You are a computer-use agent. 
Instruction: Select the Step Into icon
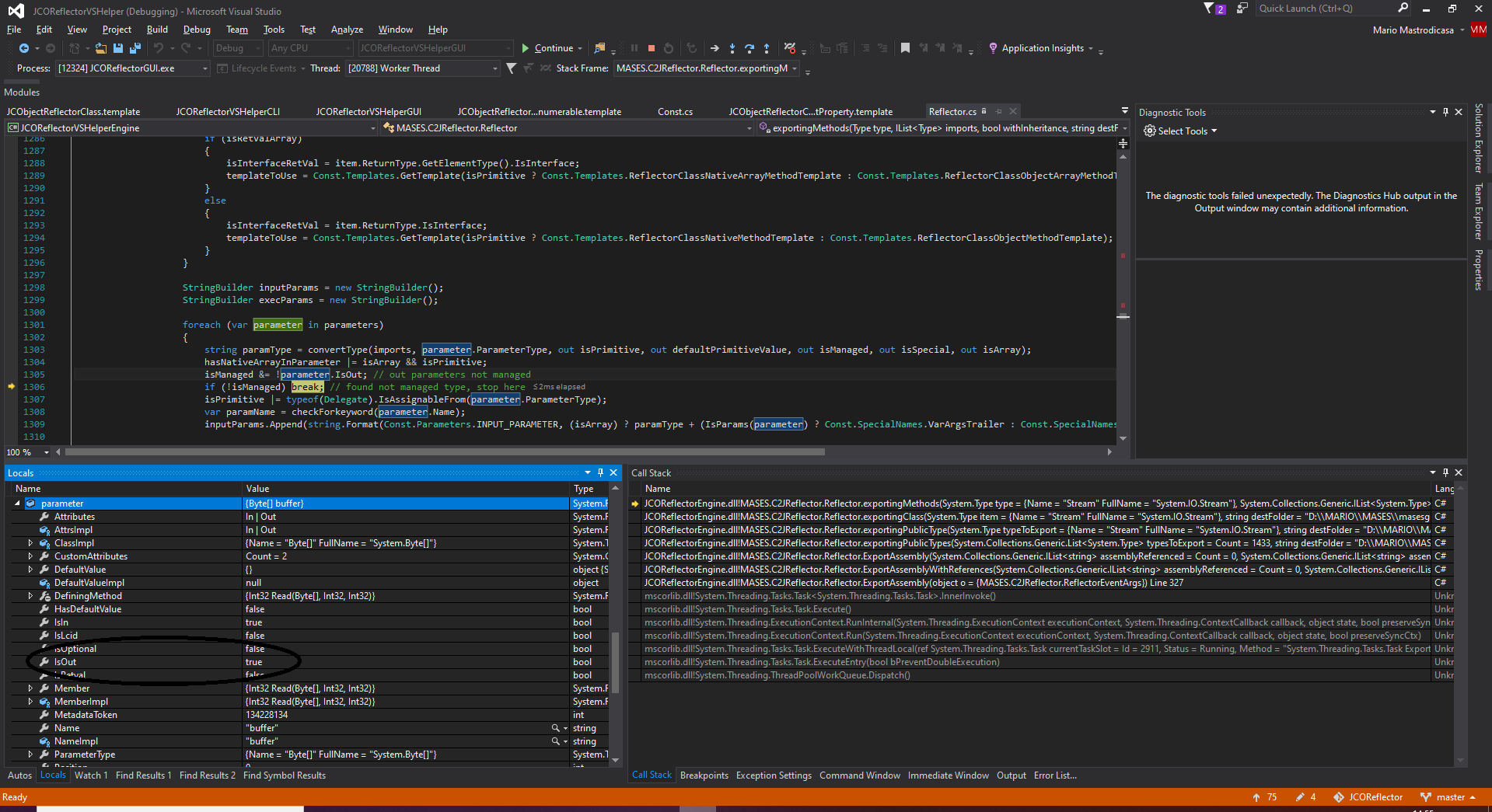tap(732, 48)
